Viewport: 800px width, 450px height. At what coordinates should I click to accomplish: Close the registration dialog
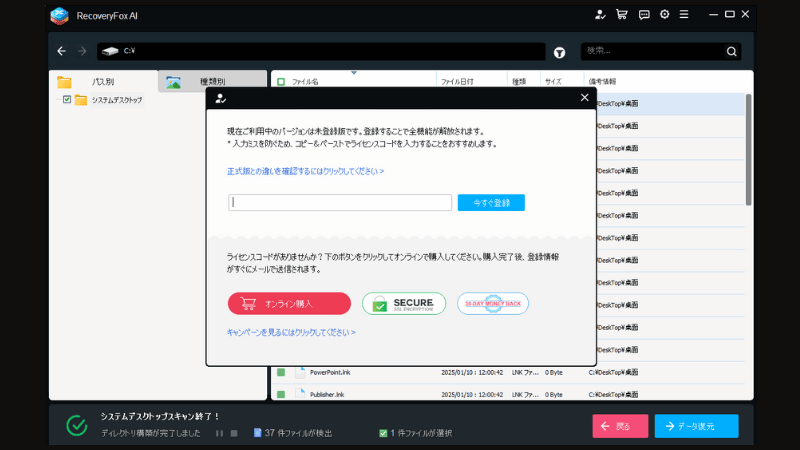point(585,97)
